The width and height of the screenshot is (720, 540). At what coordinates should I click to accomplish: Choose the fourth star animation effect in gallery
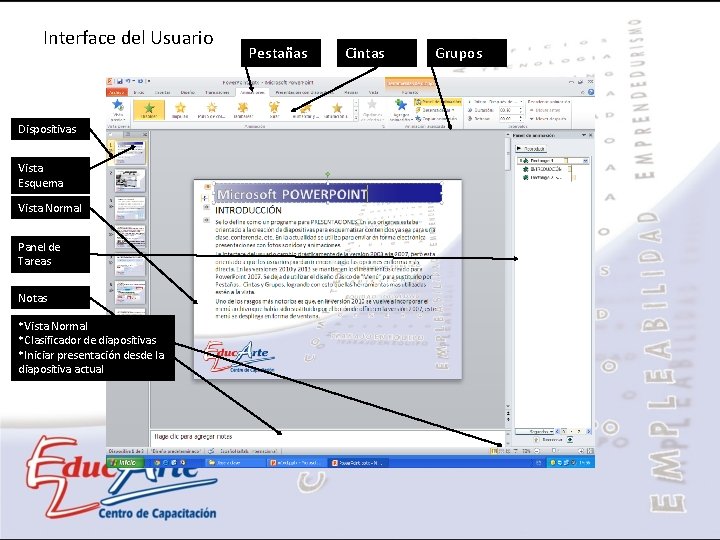click(243, 110)
